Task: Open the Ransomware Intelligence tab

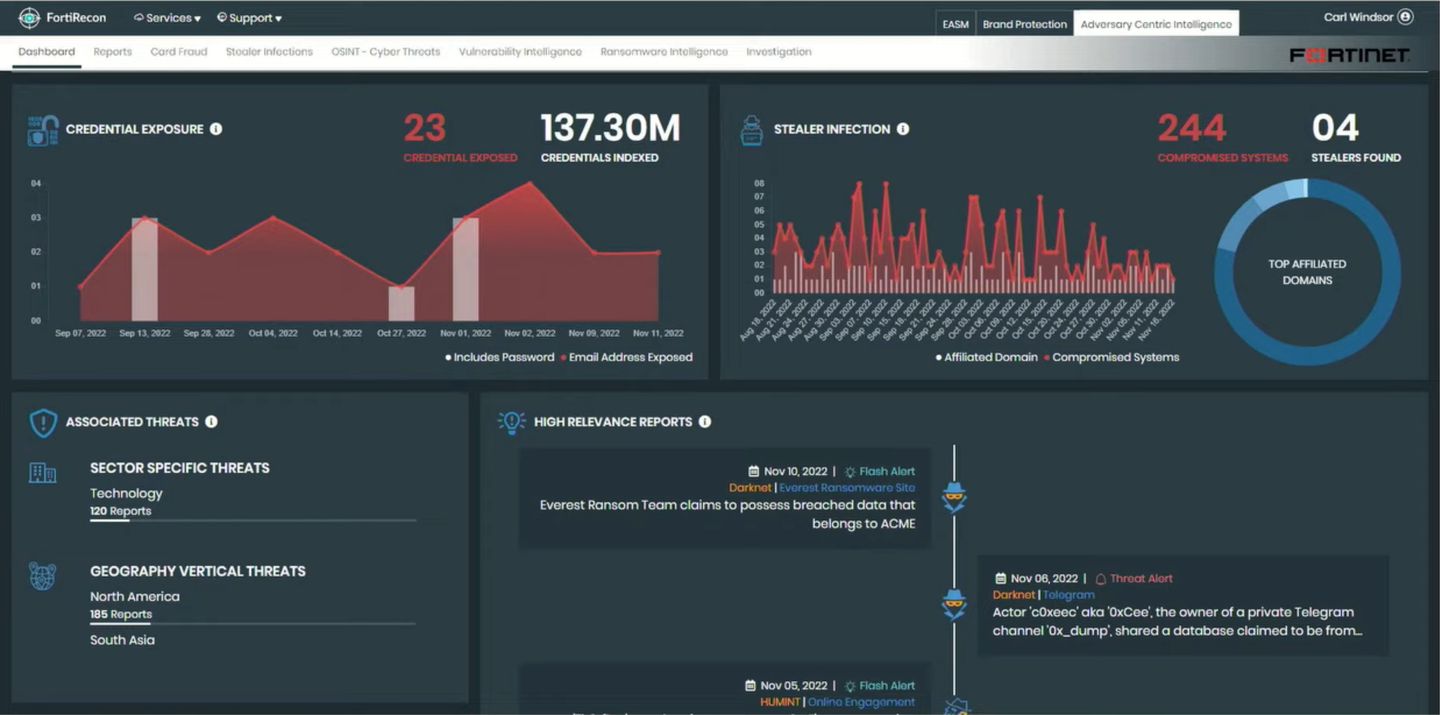Action: (x=664, y=52)
